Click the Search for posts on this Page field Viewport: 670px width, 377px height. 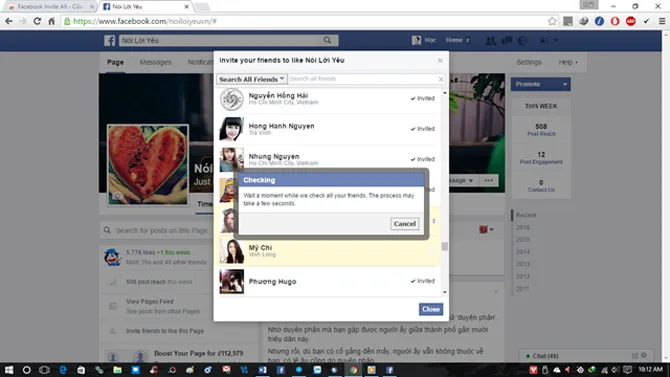click(162, 230)
